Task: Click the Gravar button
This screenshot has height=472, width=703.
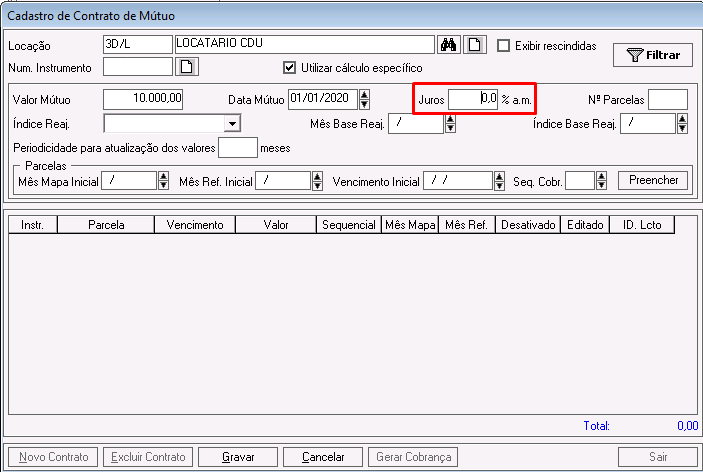Action: point(238,457)
